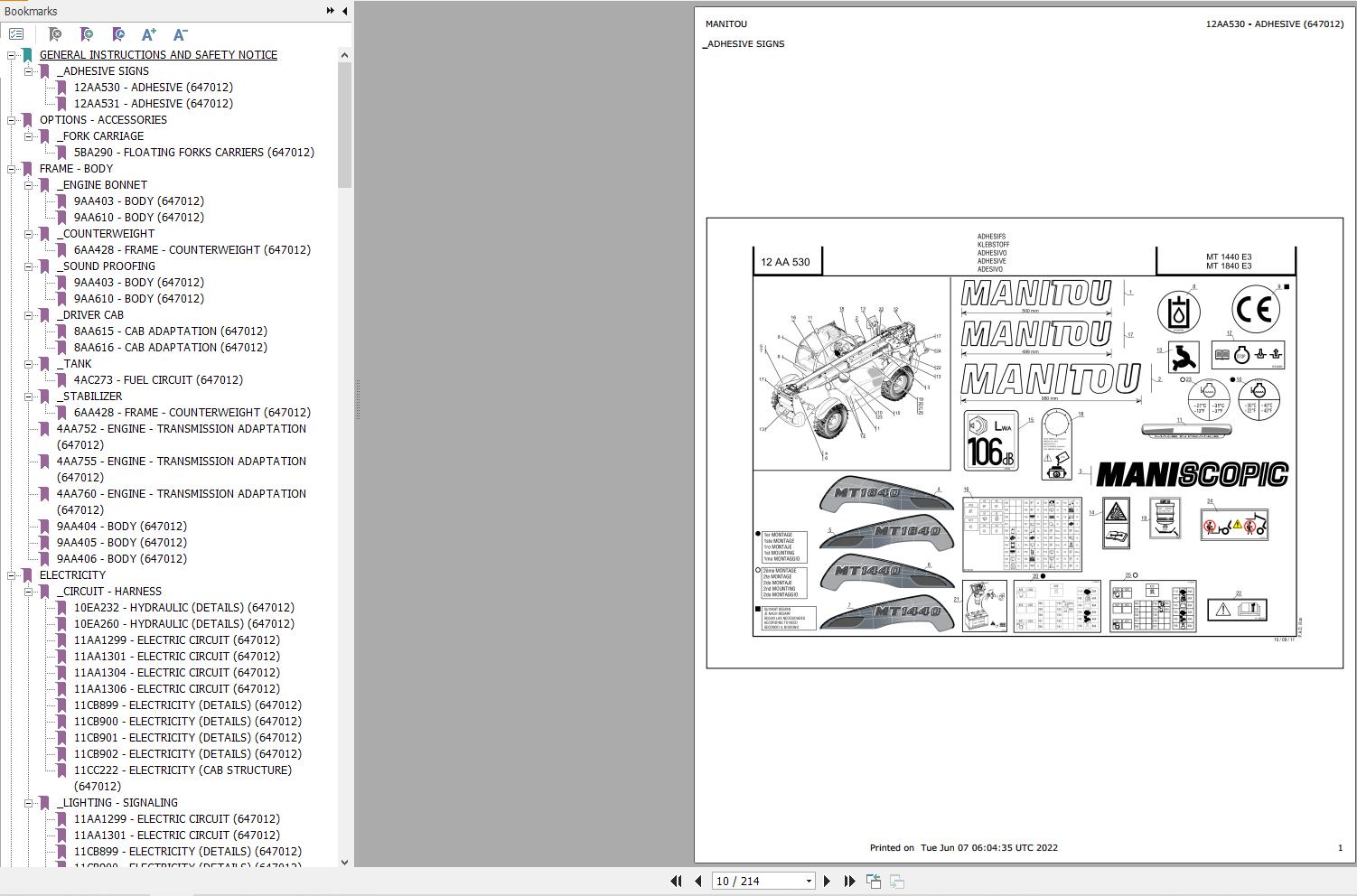The image size is (1357, 896).
Task: Open 8AA615 - CAB ADAPTATION bookmark
Action: [171, 331]
